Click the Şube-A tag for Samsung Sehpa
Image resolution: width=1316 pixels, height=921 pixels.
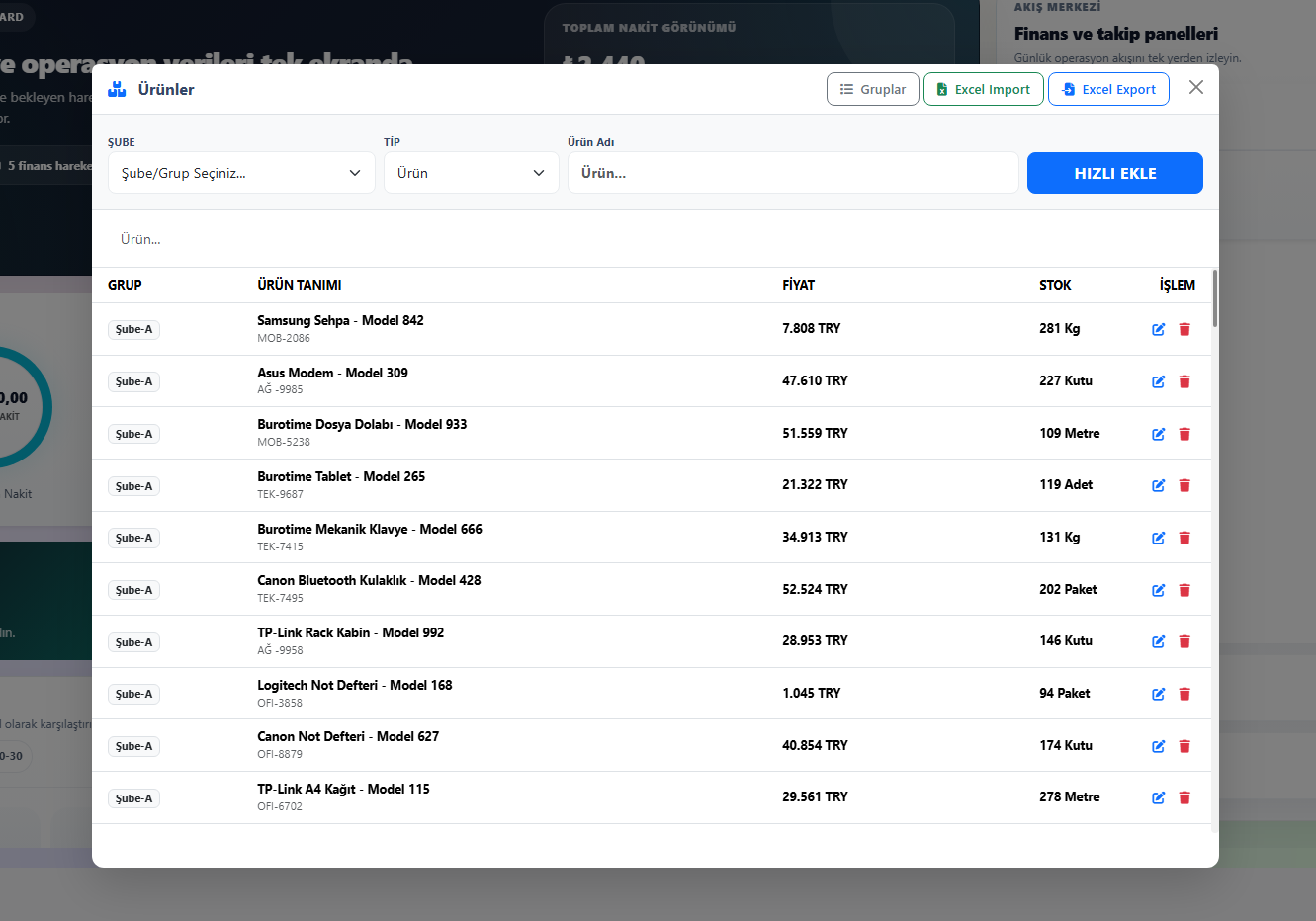point(133,330)
